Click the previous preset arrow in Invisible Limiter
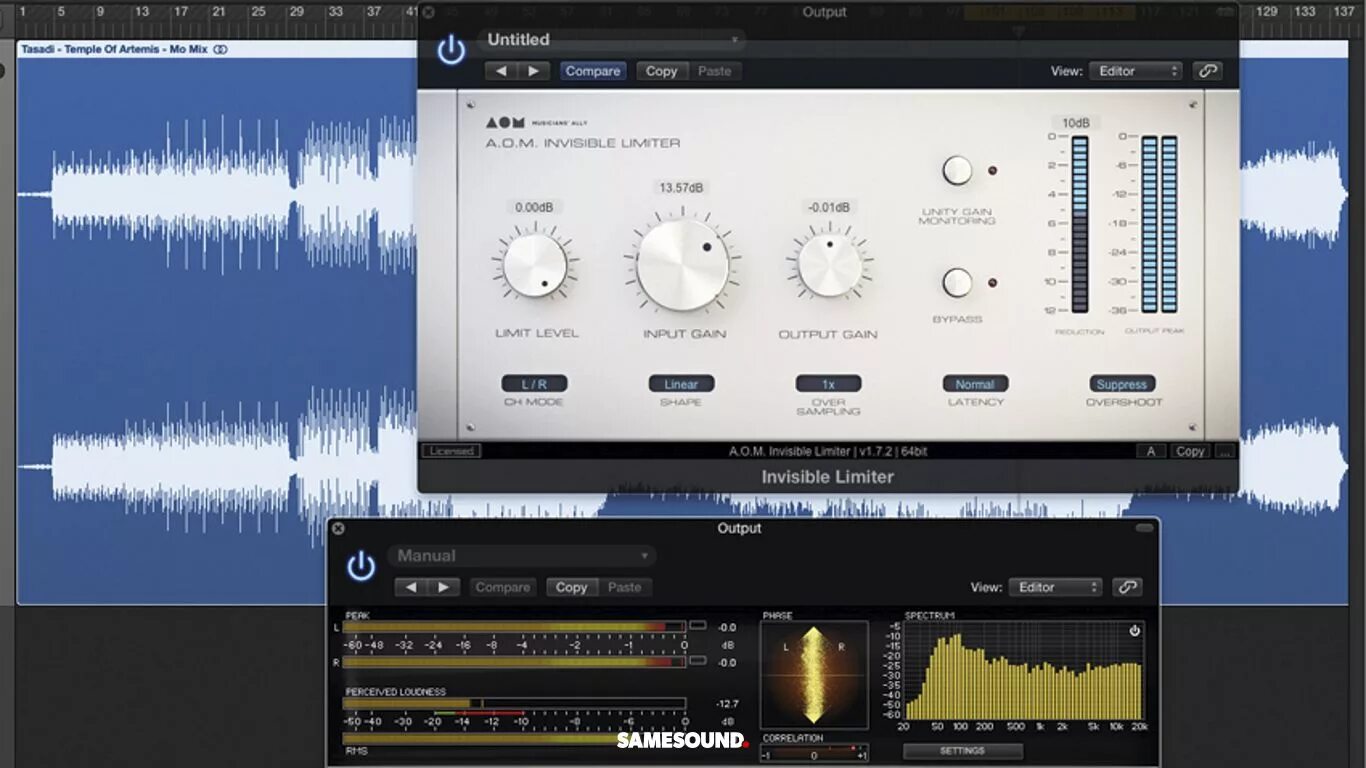The width and height of the screenshot is (1366, 768). pyautogui.click(x=501, y=71)
